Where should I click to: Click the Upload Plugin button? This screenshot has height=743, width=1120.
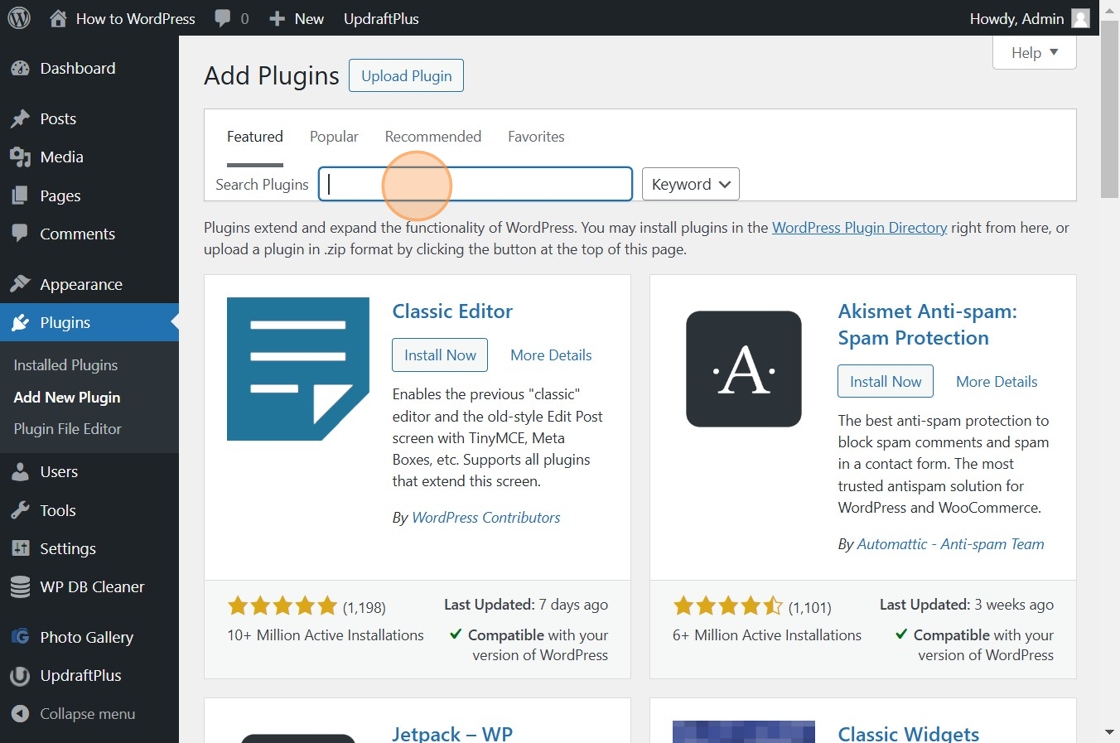coord(406,76)
